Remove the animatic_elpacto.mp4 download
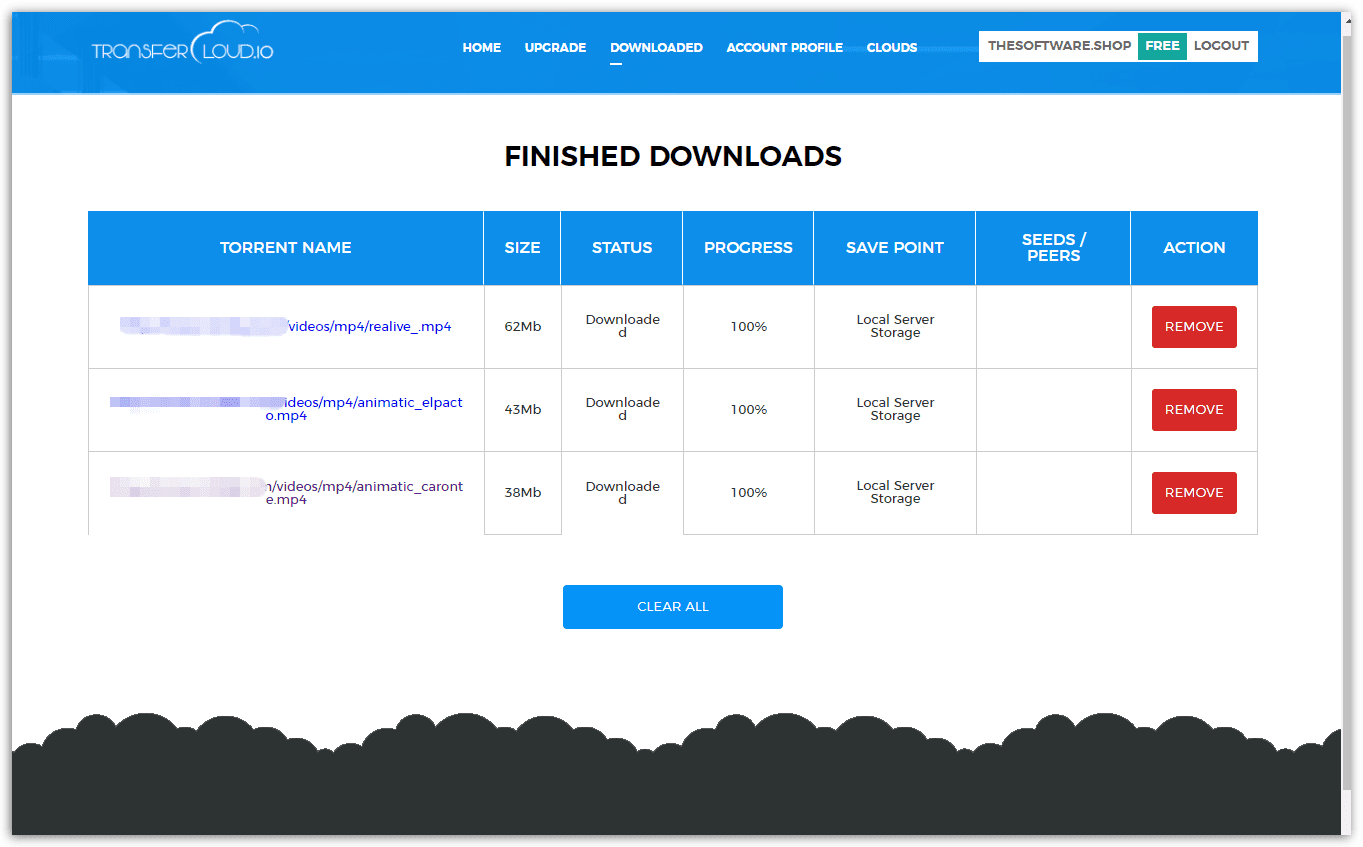This screenshot has width=1363, height=847. 1194,410
